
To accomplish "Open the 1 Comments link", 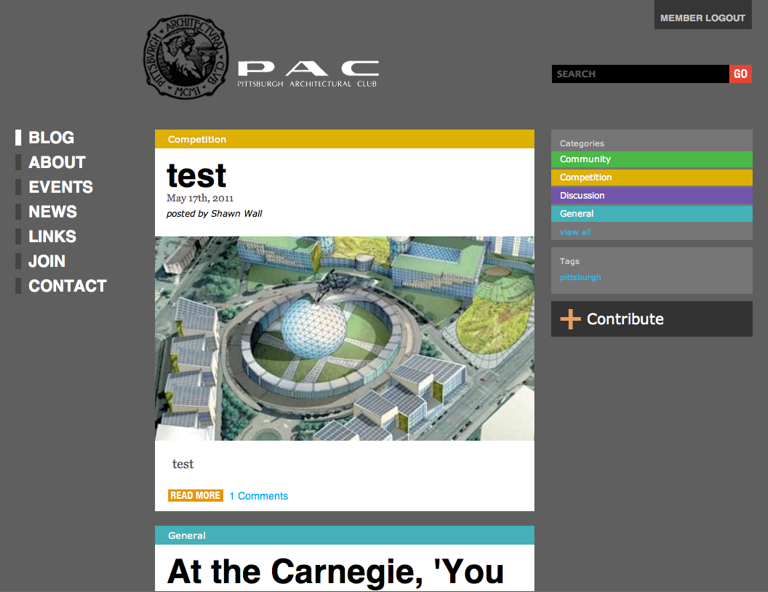I will [259, 496].
